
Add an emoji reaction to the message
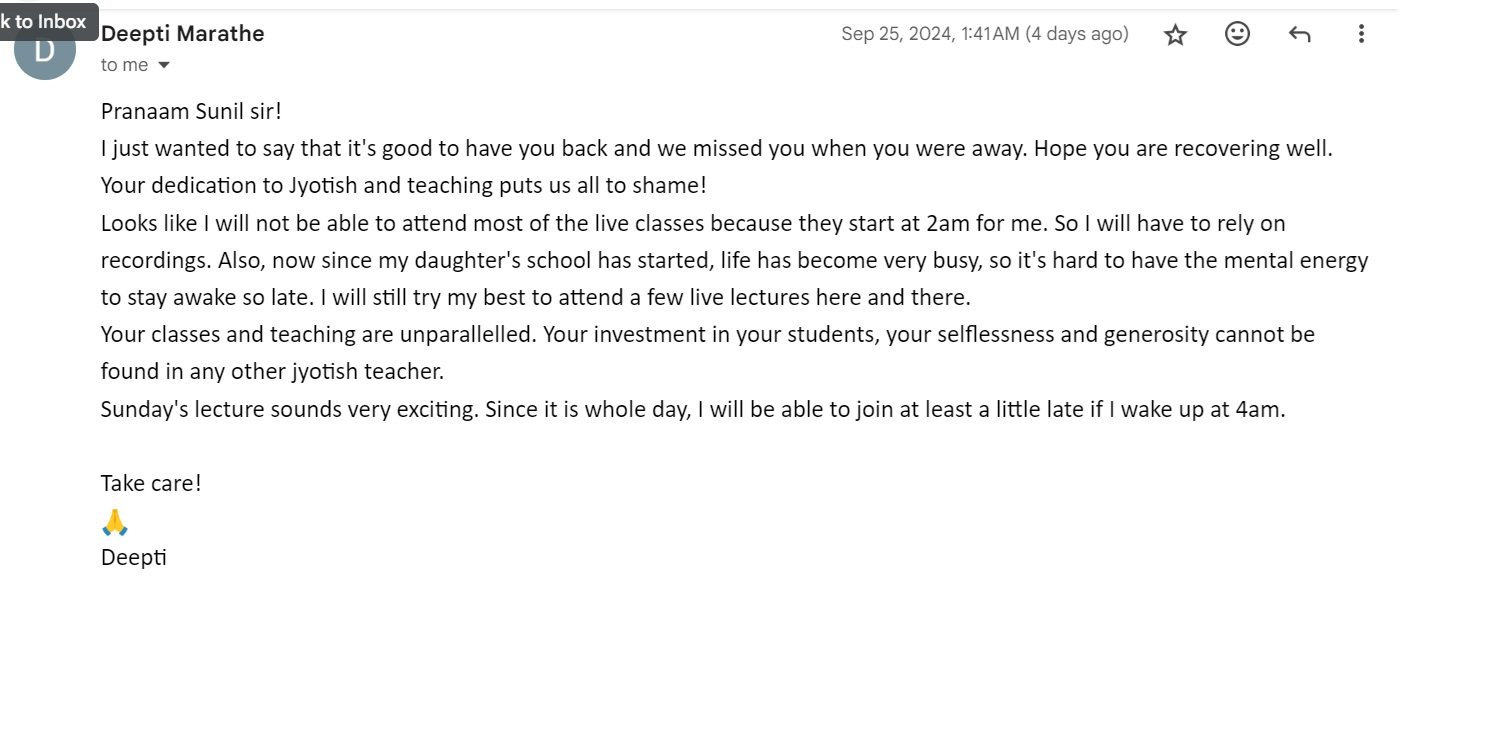coord(1237,34)
